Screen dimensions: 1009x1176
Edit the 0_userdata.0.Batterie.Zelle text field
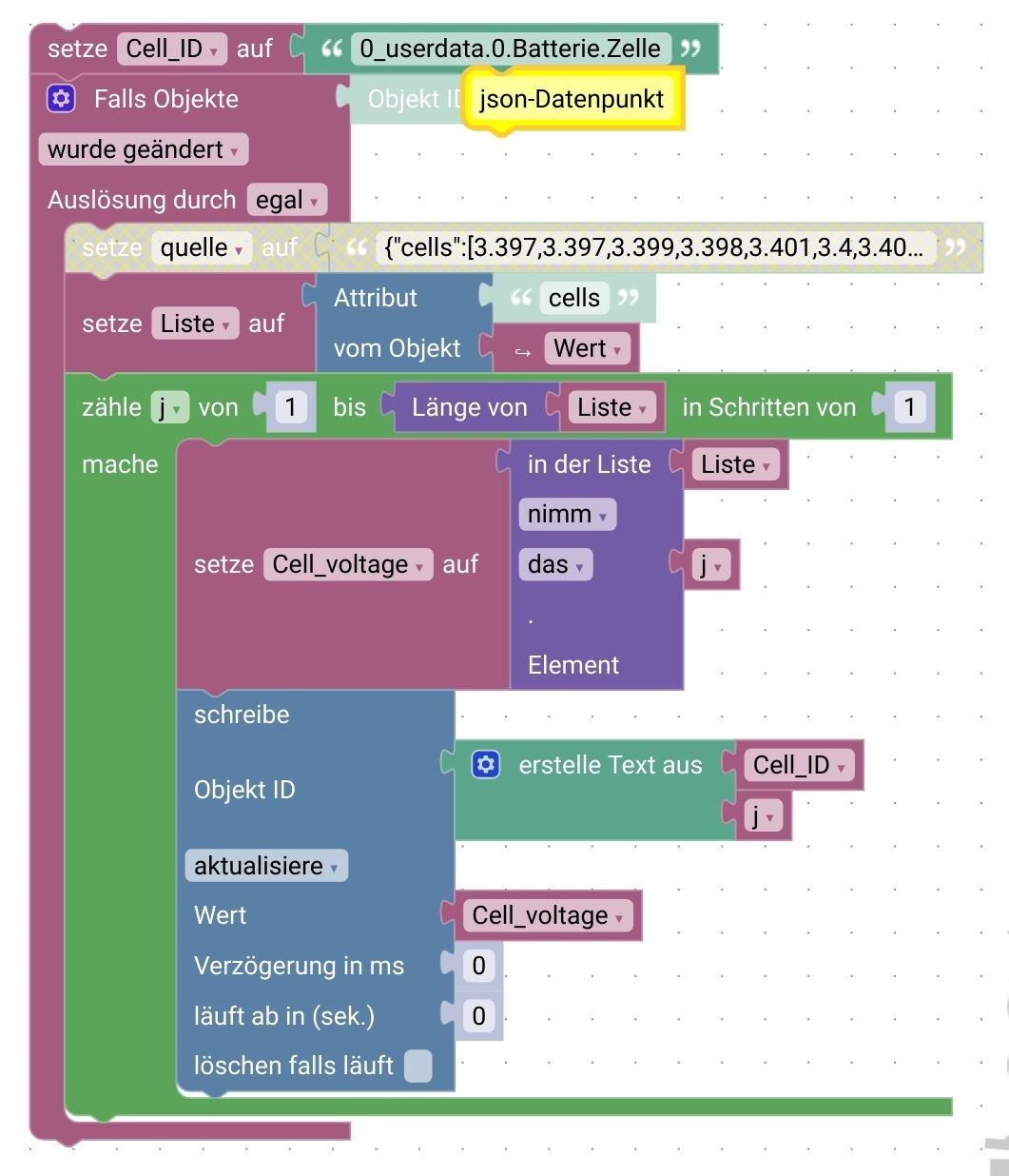(x=511, y=49)
